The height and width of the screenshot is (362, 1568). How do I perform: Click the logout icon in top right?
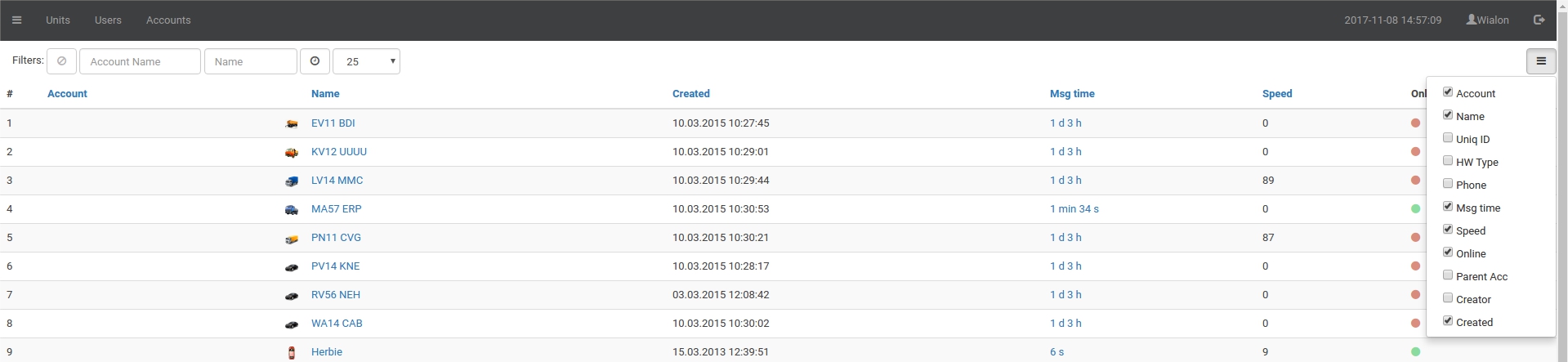(1539, 20)
